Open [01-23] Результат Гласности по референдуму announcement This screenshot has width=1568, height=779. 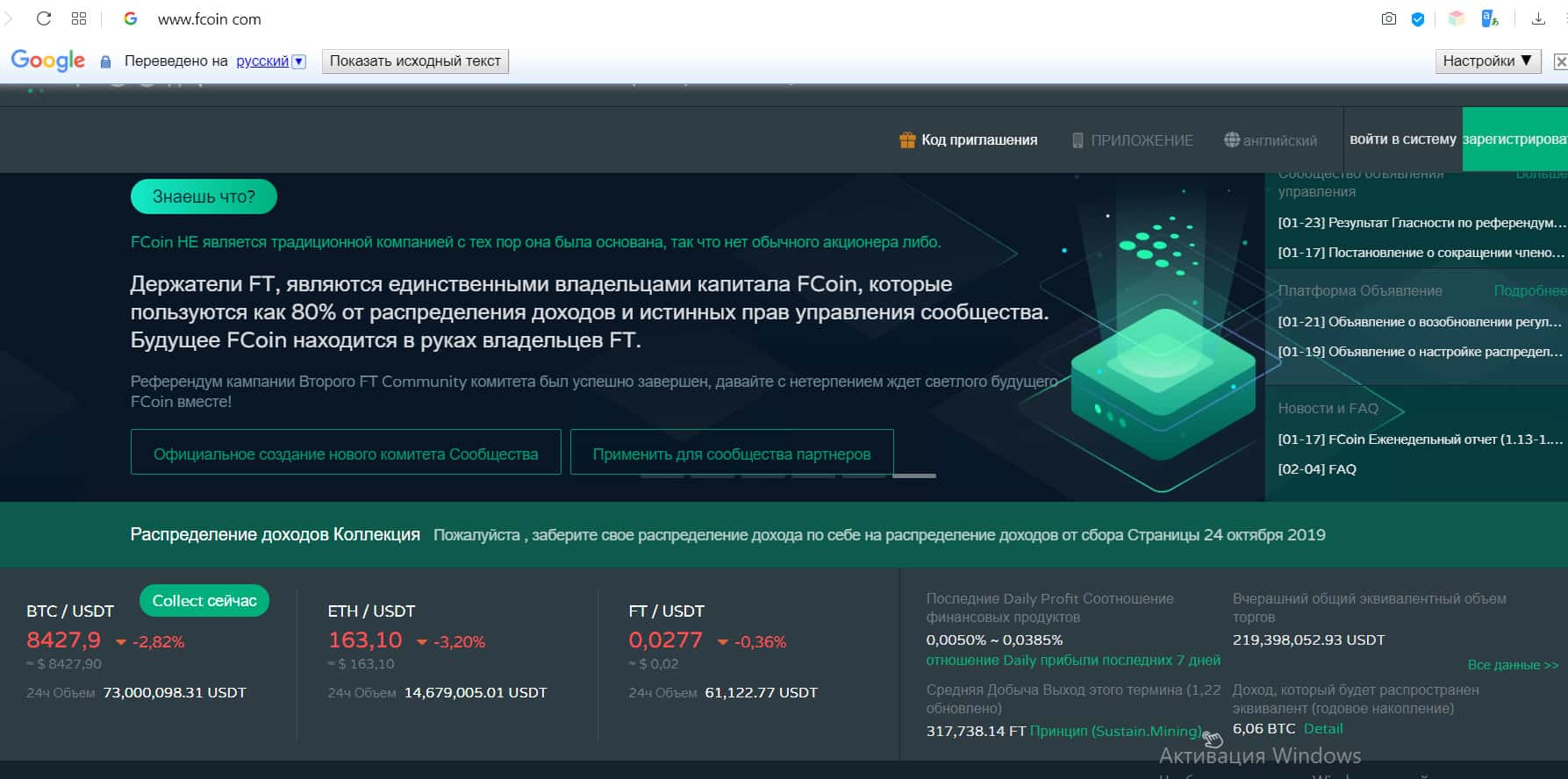(x=1421, y=223)
